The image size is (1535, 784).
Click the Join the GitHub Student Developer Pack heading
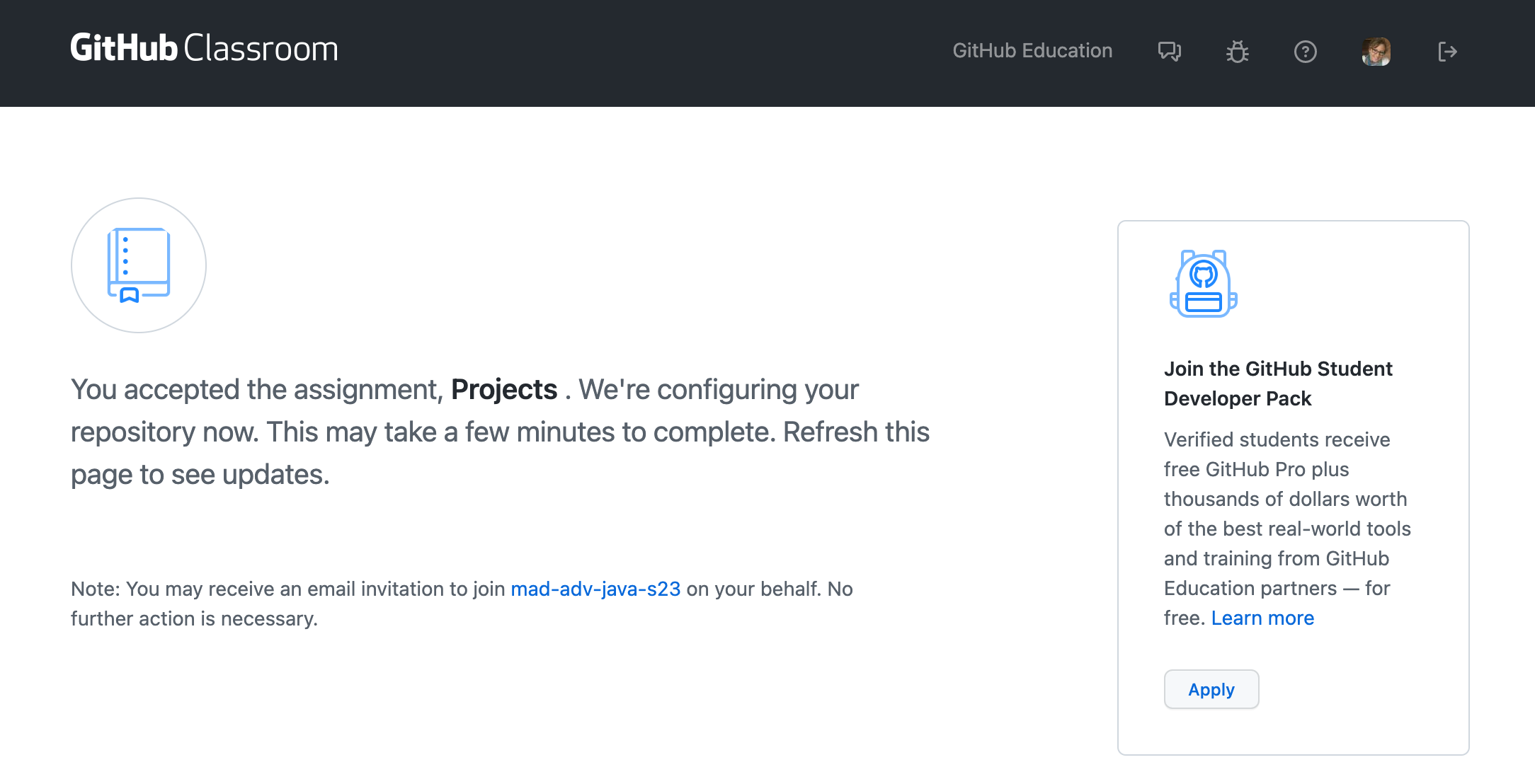pyautogui.click(x=1278, y=384)
